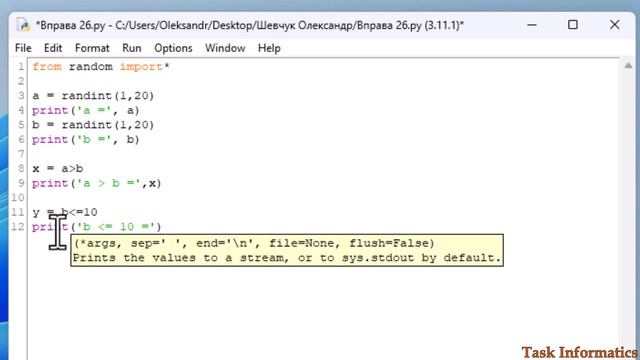Click line number 2 in the gutter

click(21, 81)
